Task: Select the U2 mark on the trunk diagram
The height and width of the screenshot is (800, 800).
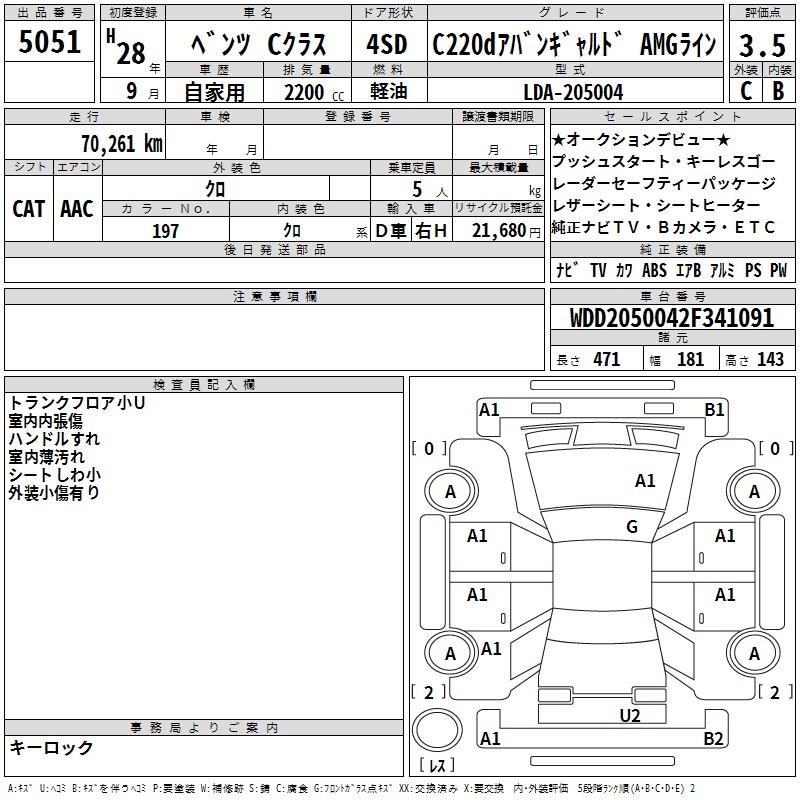Action: click(x=630, y=715)
